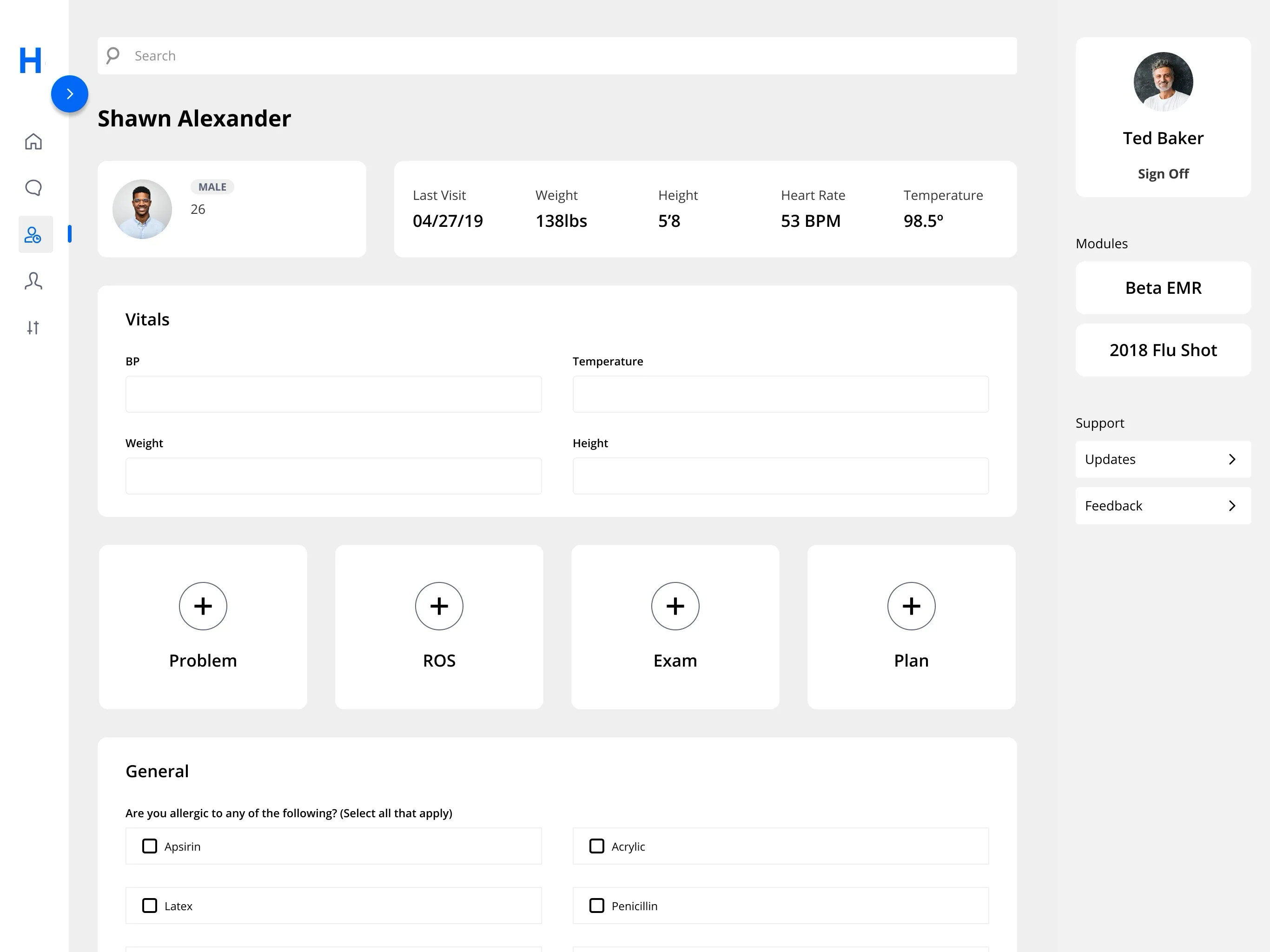Open the Beta EMR module
The image size is (1270, 952).
tap(1163, 288)
